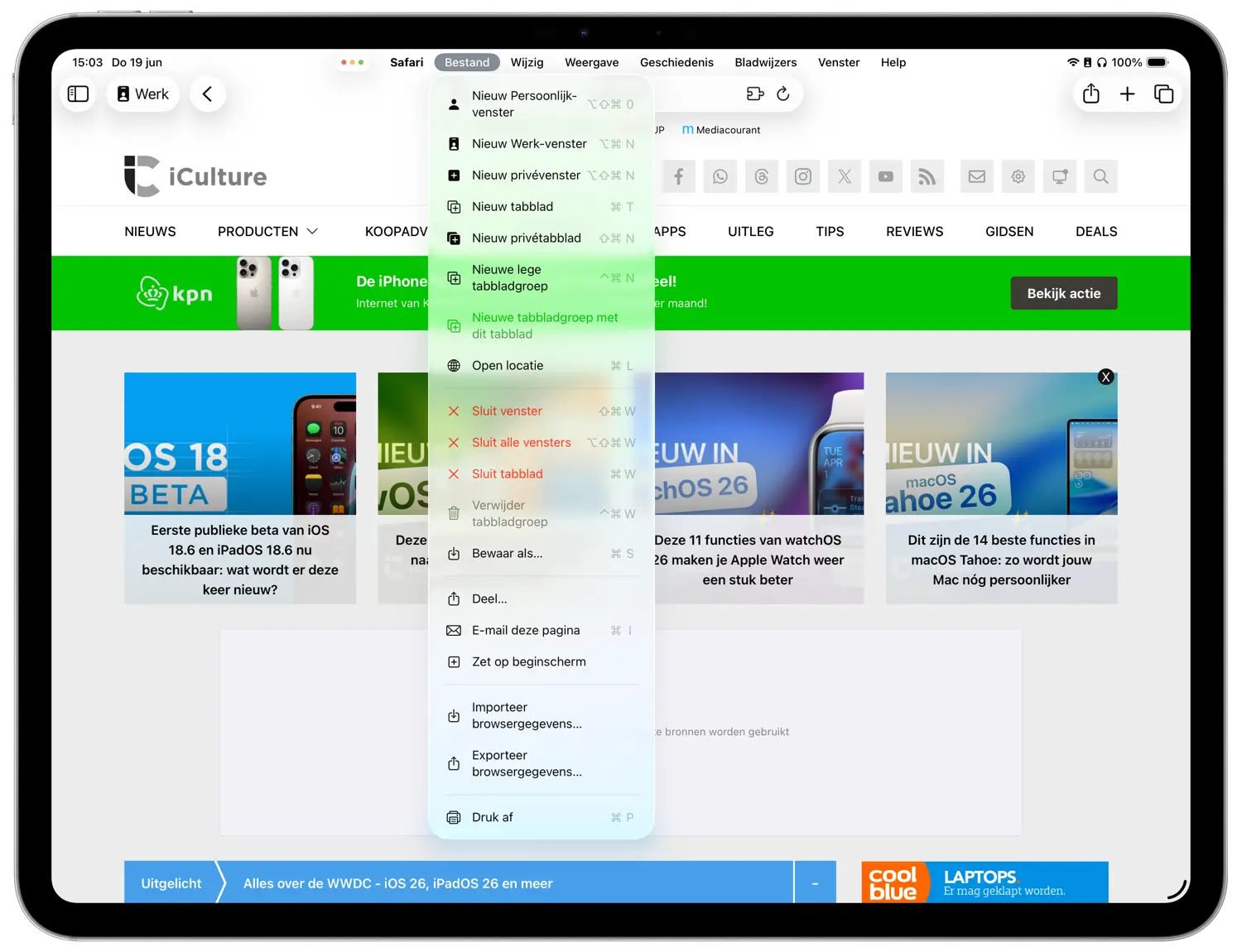1242x952 pixels.
Task: Choose Sluit venster
Action: click(x=542, y=411)
